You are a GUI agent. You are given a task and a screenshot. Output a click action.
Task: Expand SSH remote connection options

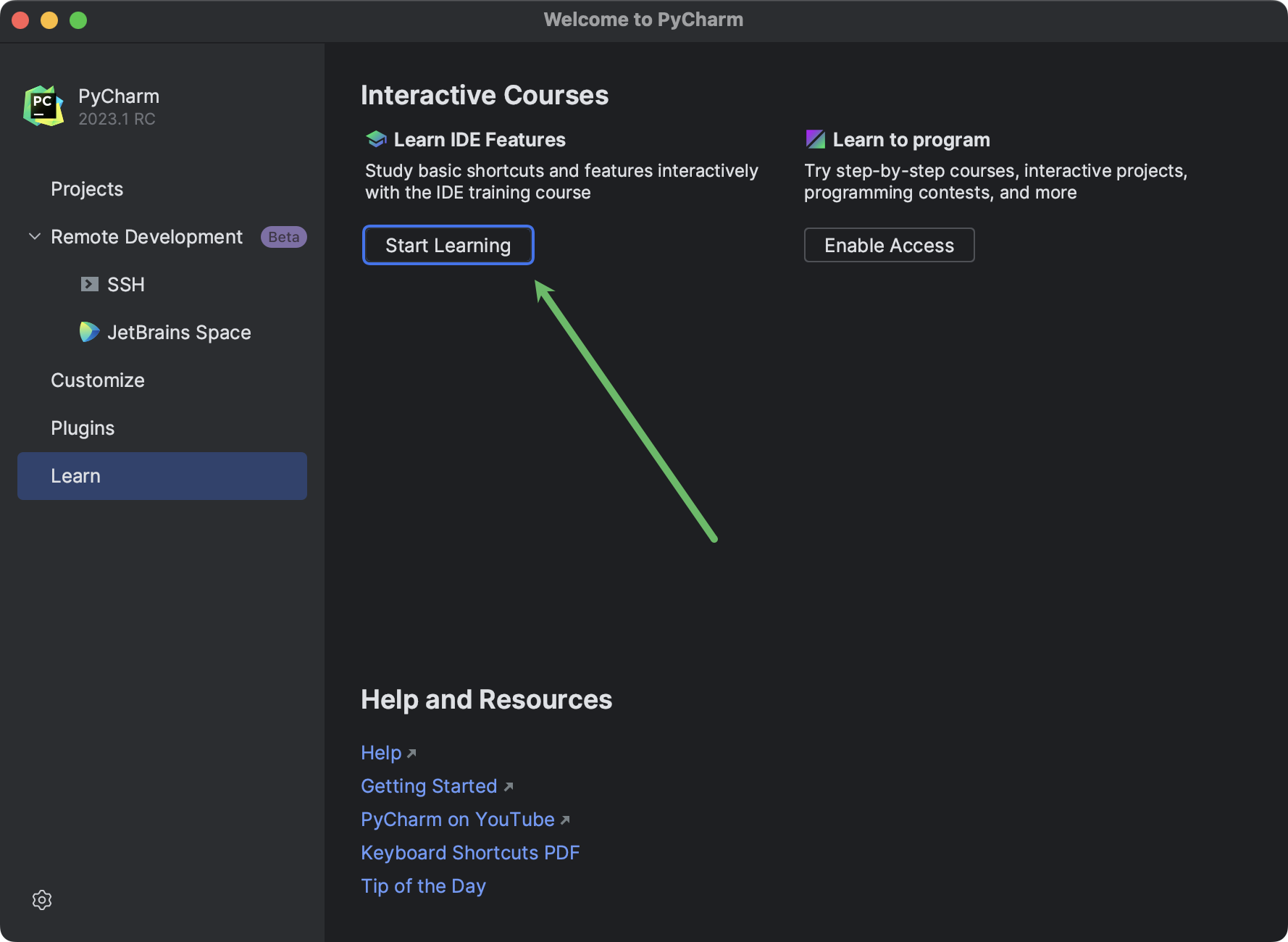click(x=126, y=284)
